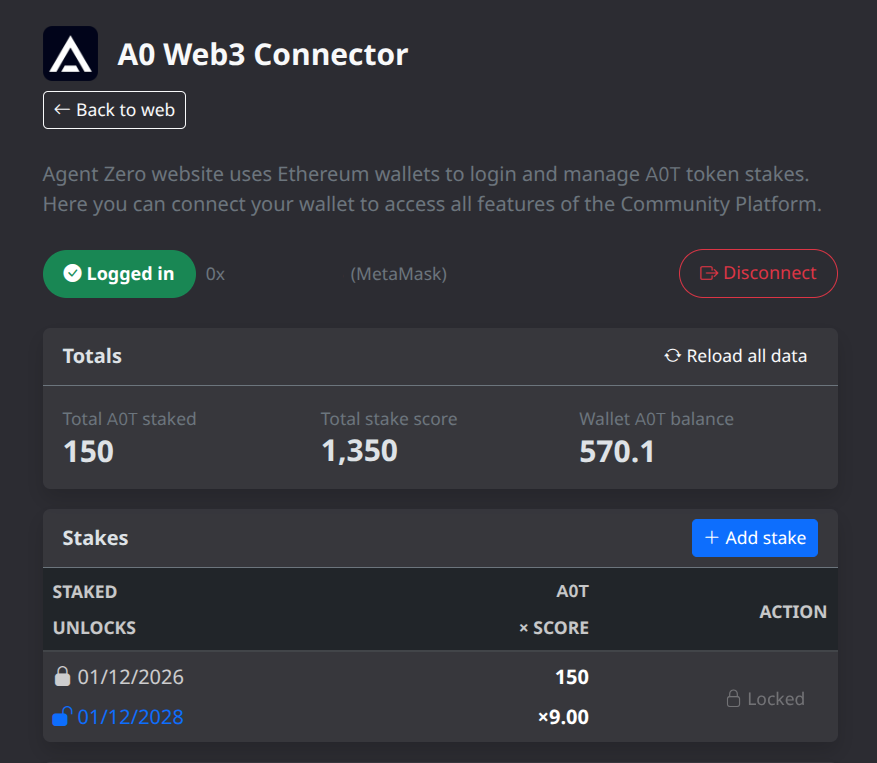877x763 pixels.
Task: Click the back arrow inside the Back to web button
Action: pos(60,110)
